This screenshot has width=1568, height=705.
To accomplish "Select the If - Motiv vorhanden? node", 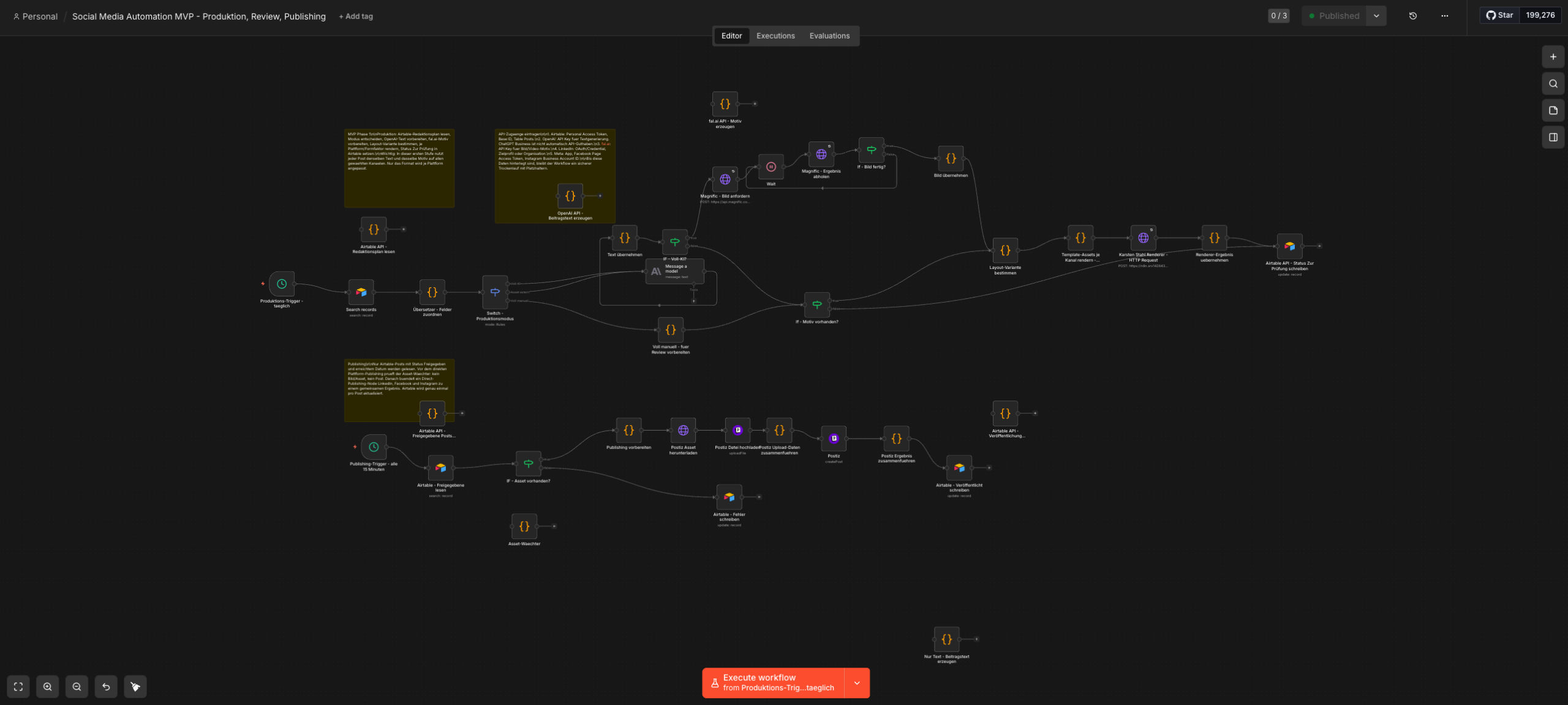I will (817, 304).
